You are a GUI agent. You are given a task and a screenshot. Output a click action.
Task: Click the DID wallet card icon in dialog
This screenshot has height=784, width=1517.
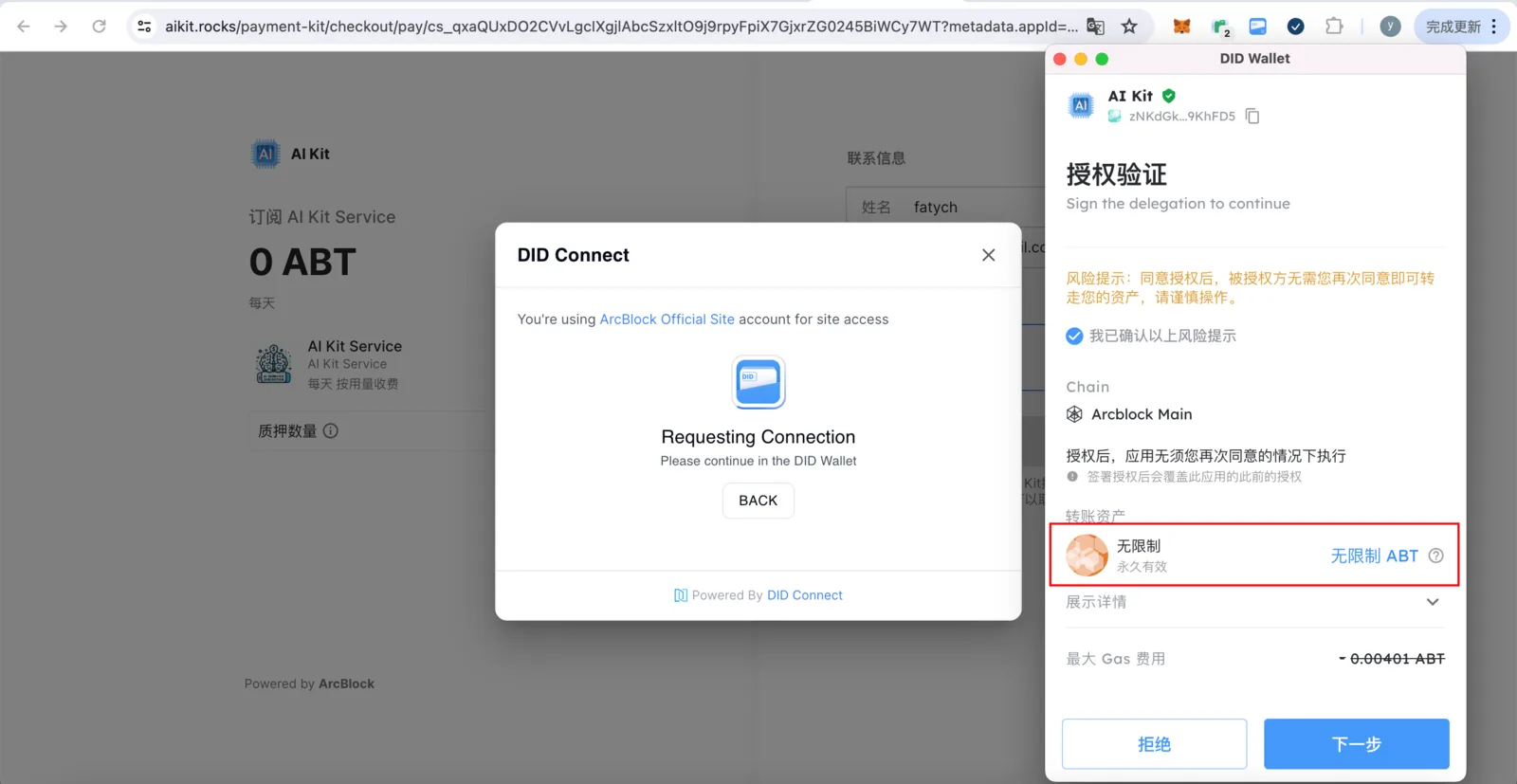(758, 382)
